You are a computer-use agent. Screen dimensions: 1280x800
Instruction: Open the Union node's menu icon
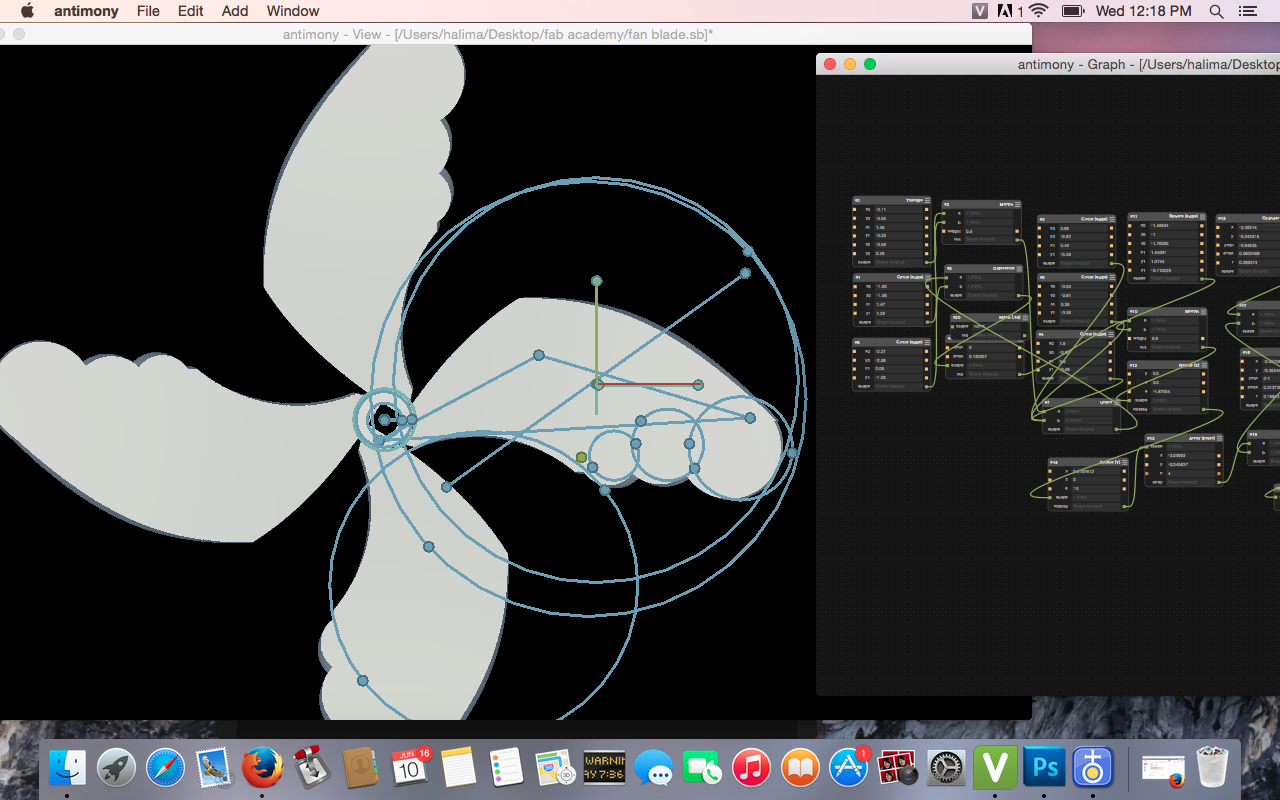click(1116, 402)
